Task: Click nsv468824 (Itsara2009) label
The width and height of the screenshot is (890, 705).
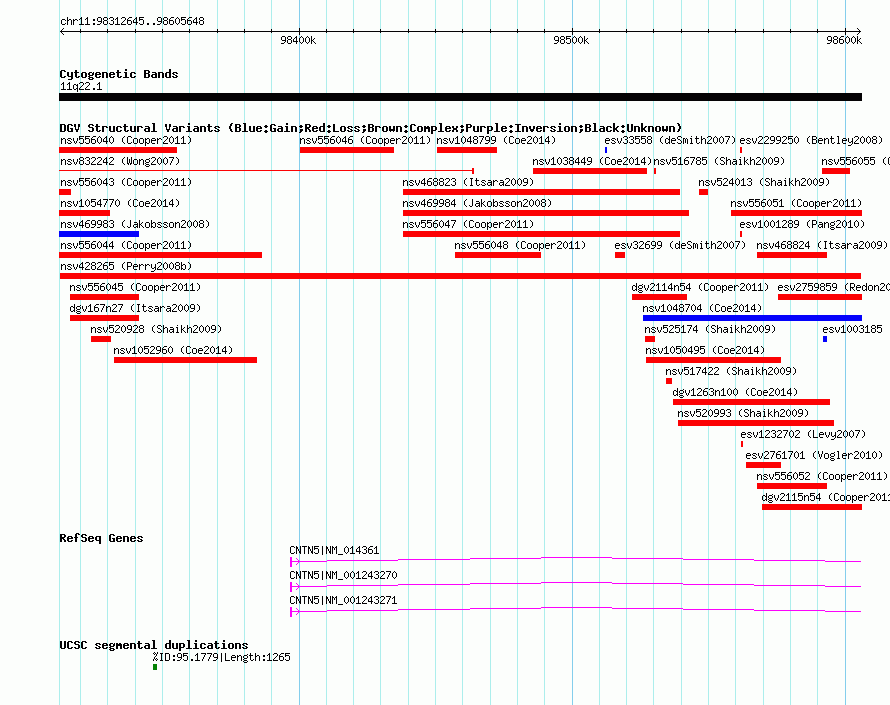Action: coord(822,245)
